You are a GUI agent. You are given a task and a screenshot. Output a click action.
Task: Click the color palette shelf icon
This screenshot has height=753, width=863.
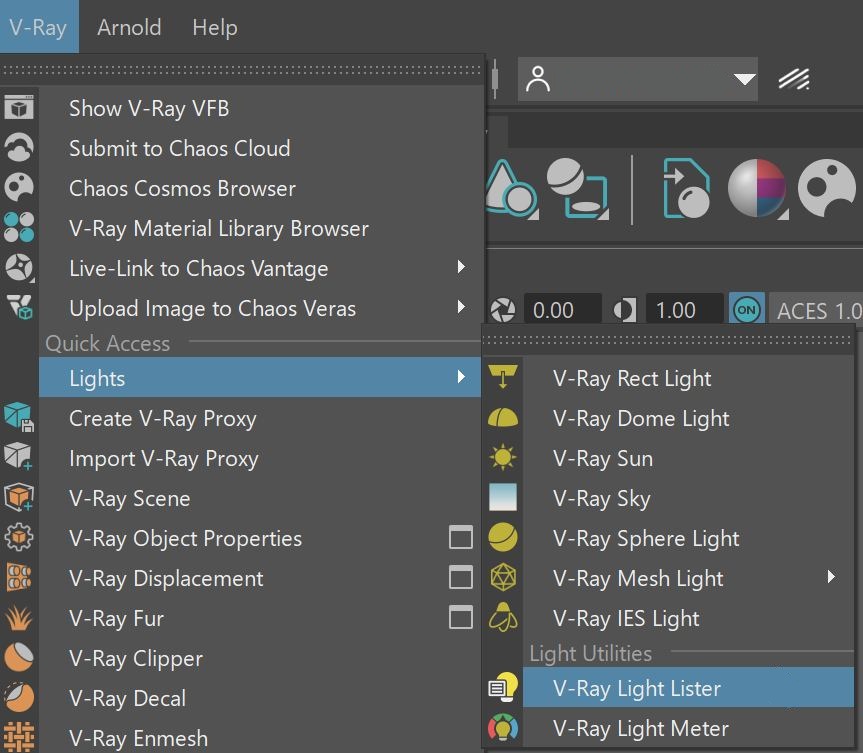827,188
